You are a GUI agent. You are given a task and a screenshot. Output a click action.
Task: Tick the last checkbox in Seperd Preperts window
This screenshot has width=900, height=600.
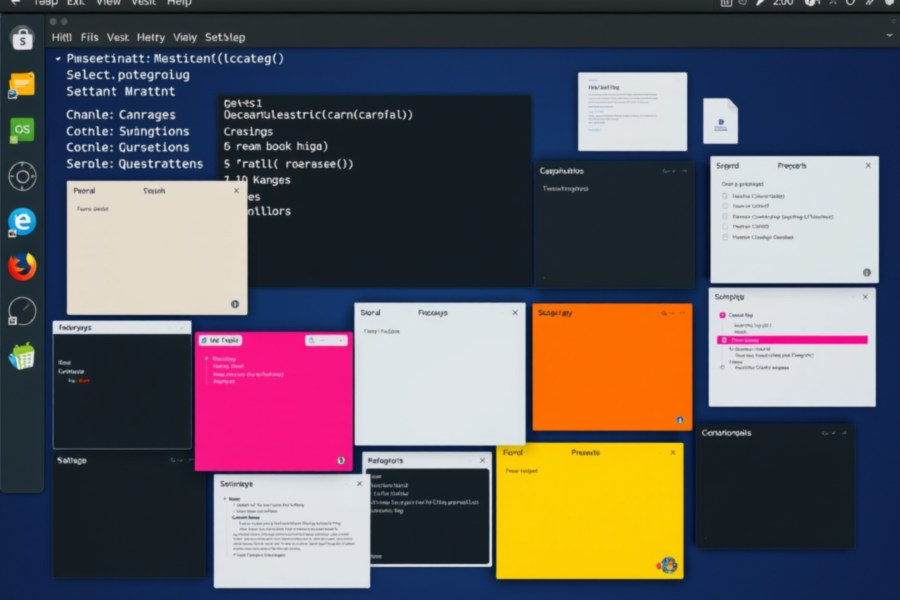725,237
